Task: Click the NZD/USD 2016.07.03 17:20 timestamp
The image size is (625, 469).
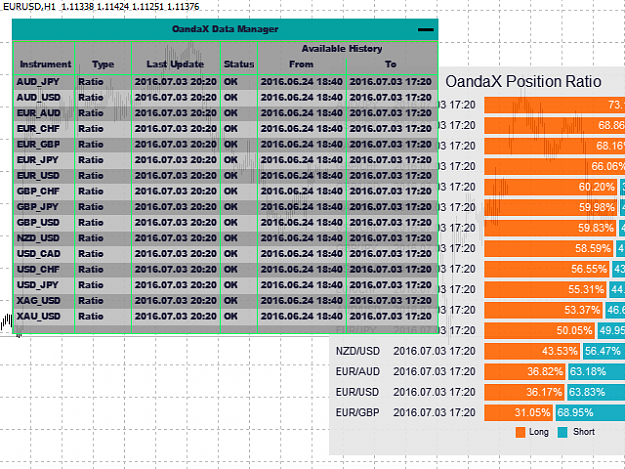Action: click(434, 351)
